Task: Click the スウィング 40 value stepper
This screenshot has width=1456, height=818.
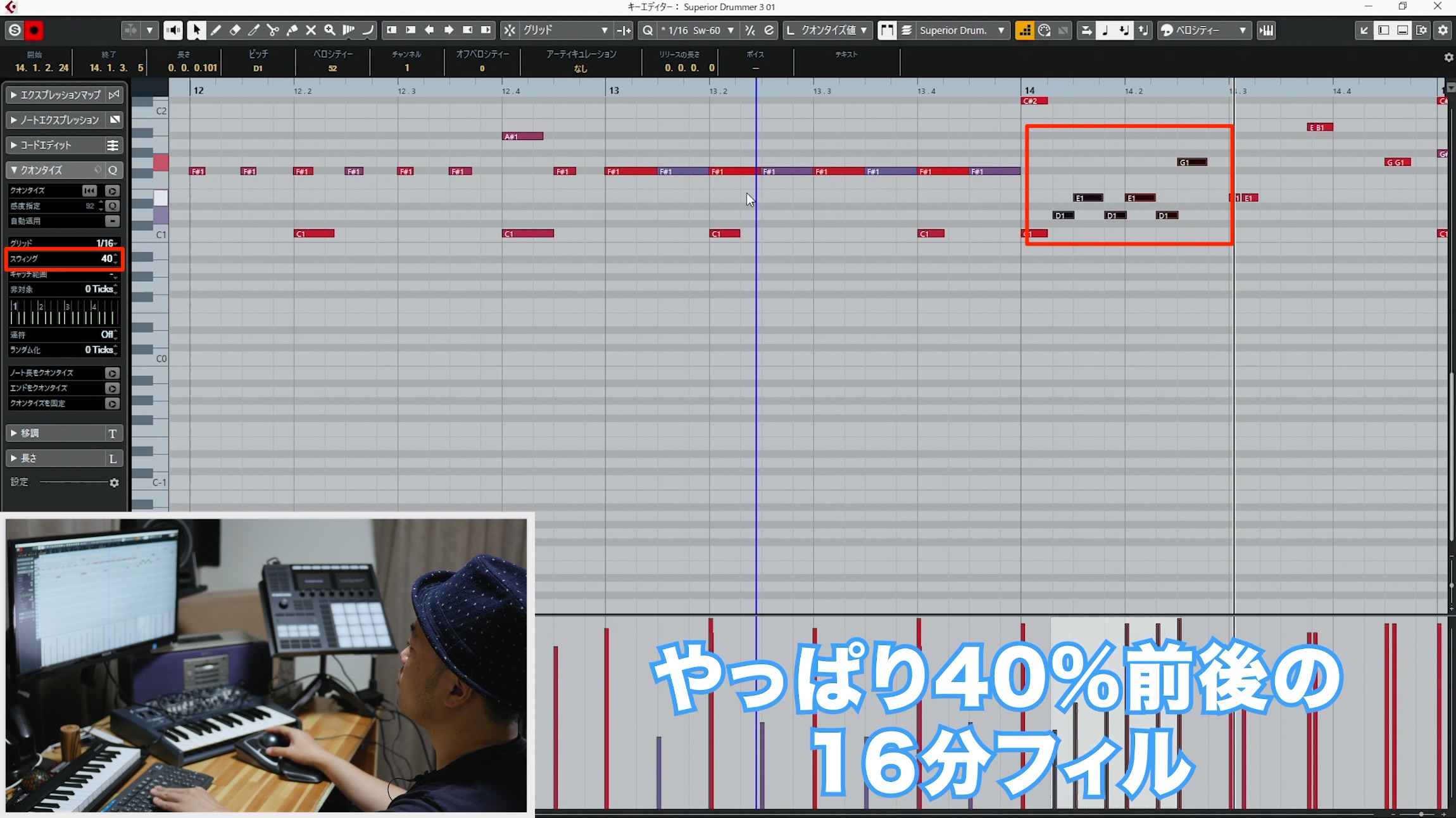Action: click(x=115, y=259)
